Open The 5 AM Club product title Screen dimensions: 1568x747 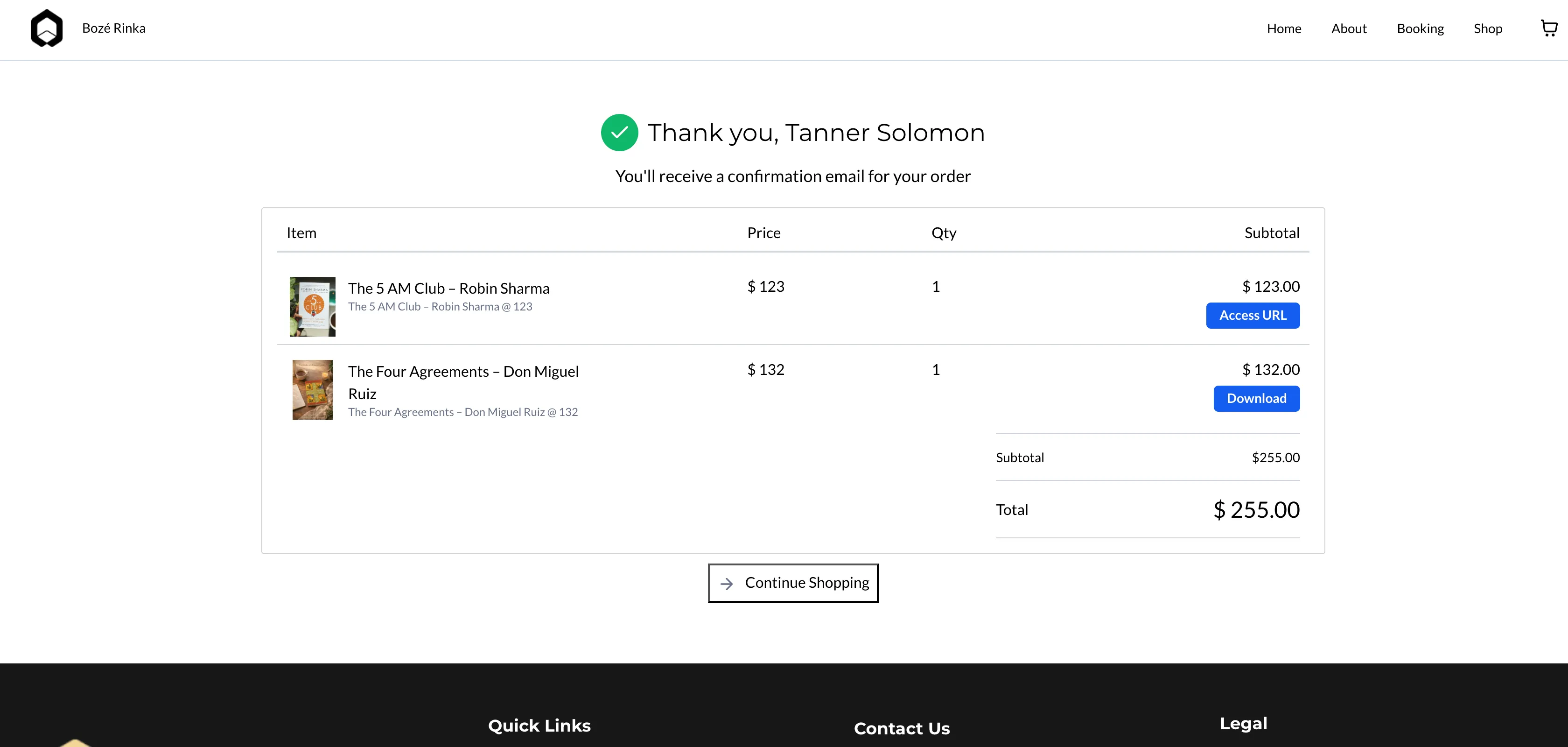(x=448, y=289)
